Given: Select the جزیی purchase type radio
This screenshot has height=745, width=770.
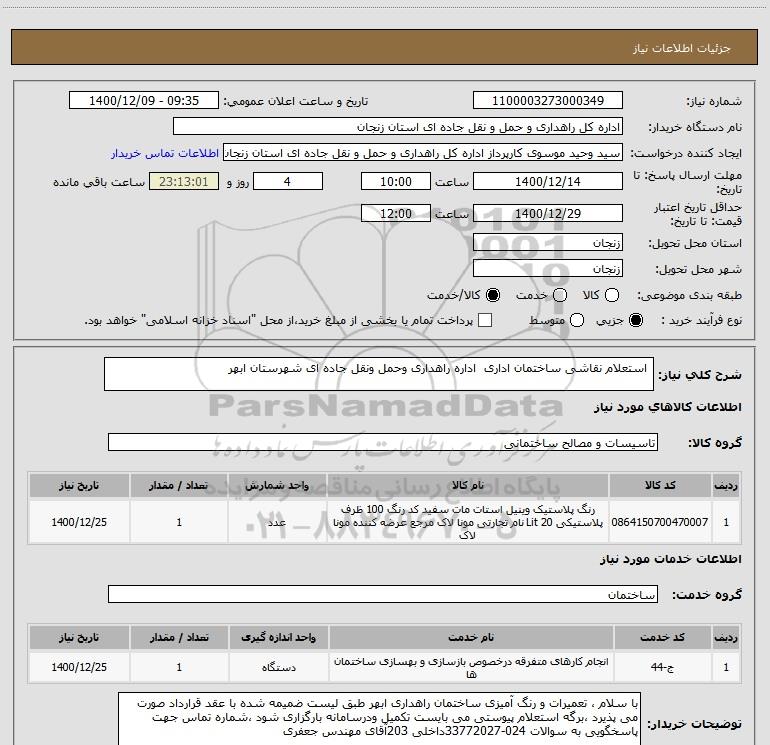Looking at the screenshot, I should (636, 321).
